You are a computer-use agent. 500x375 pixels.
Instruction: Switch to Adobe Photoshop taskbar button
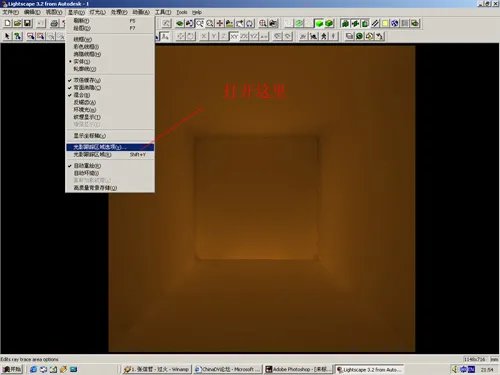pos(298,369)
